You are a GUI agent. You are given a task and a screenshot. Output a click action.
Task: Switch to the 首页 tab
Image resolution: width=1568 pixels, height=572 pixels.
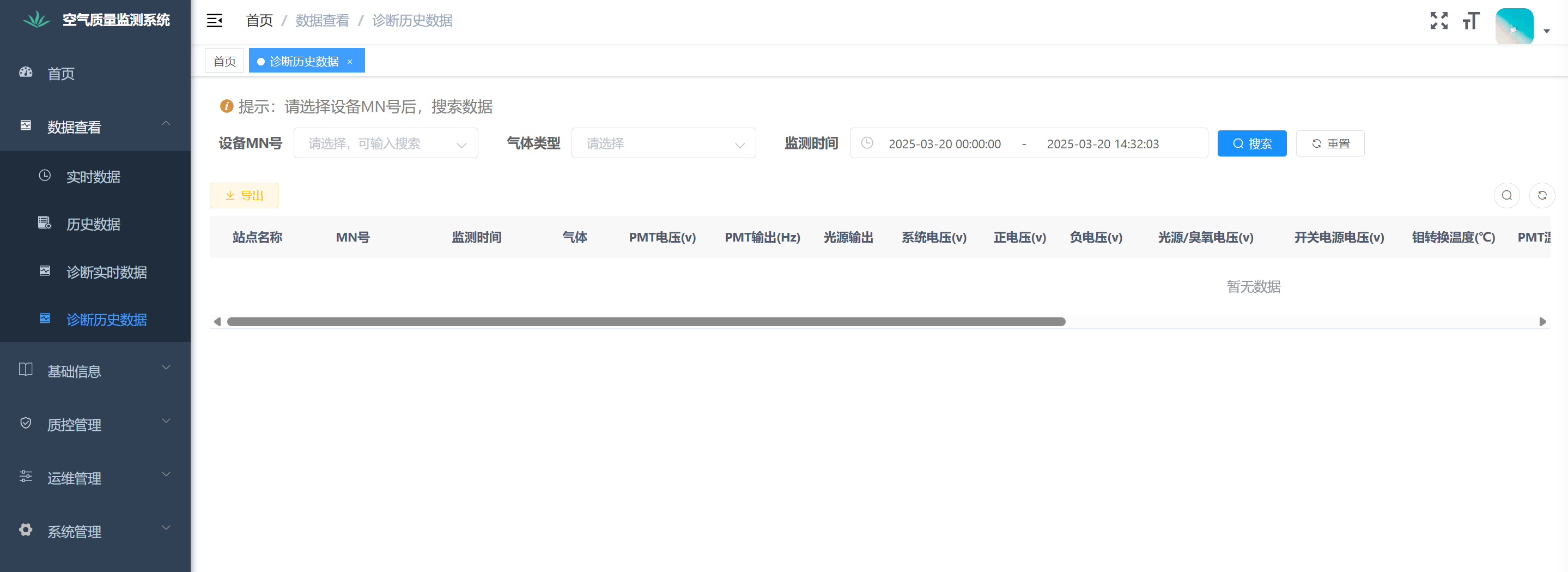pos(224,61)
